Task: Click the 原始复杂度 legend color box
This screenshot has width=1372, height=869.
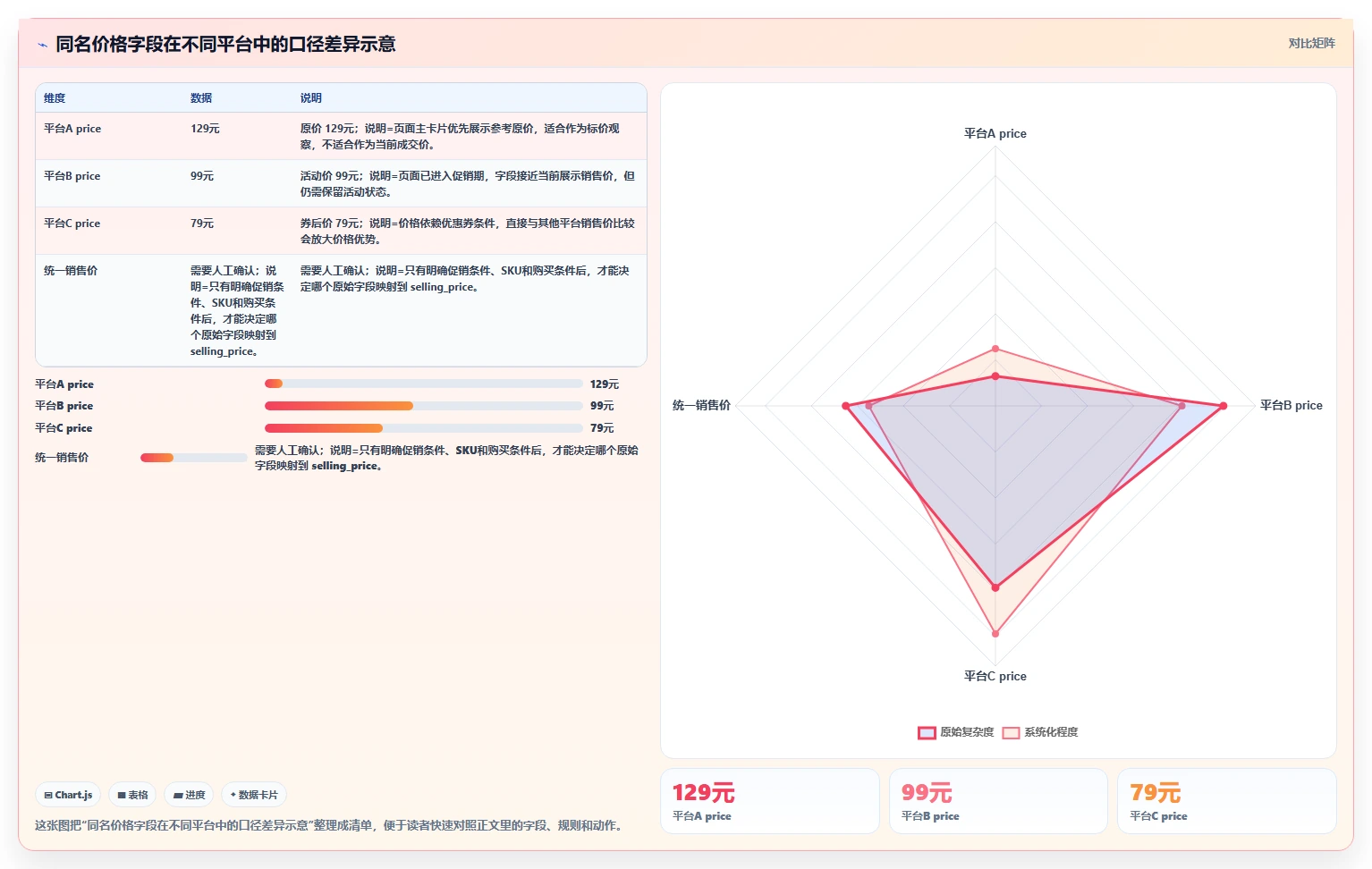Action: click(x=927, y=733)
